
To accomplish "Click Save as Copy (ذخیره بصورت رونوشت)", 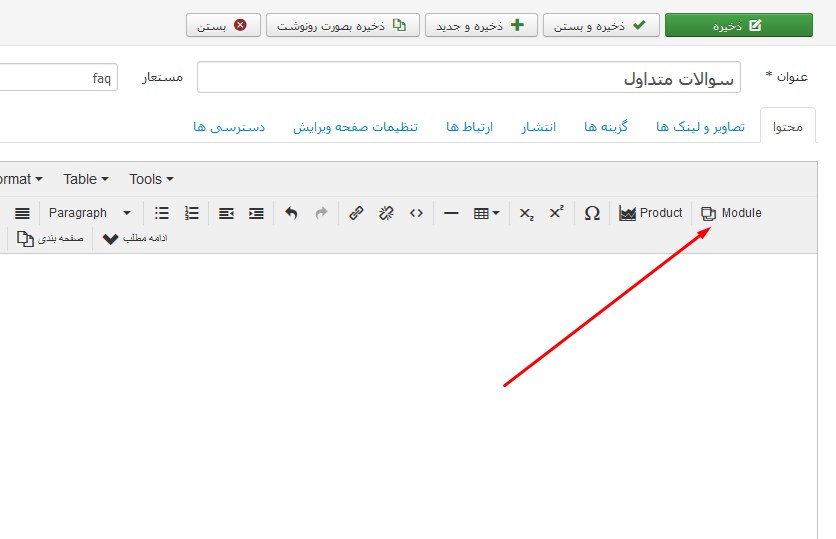I will click(343, 25).
